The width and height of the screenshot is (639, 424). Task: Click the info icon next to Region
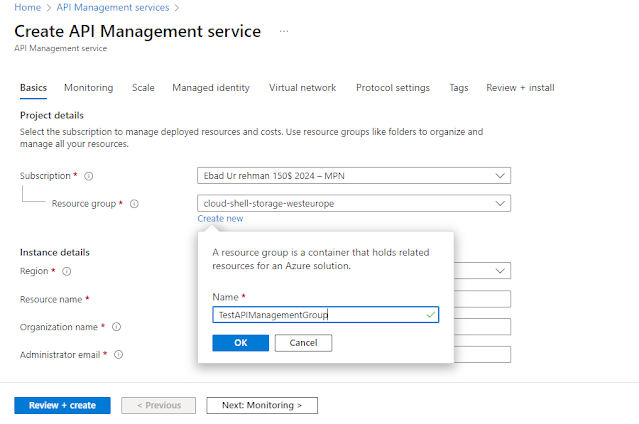[67, 271]
